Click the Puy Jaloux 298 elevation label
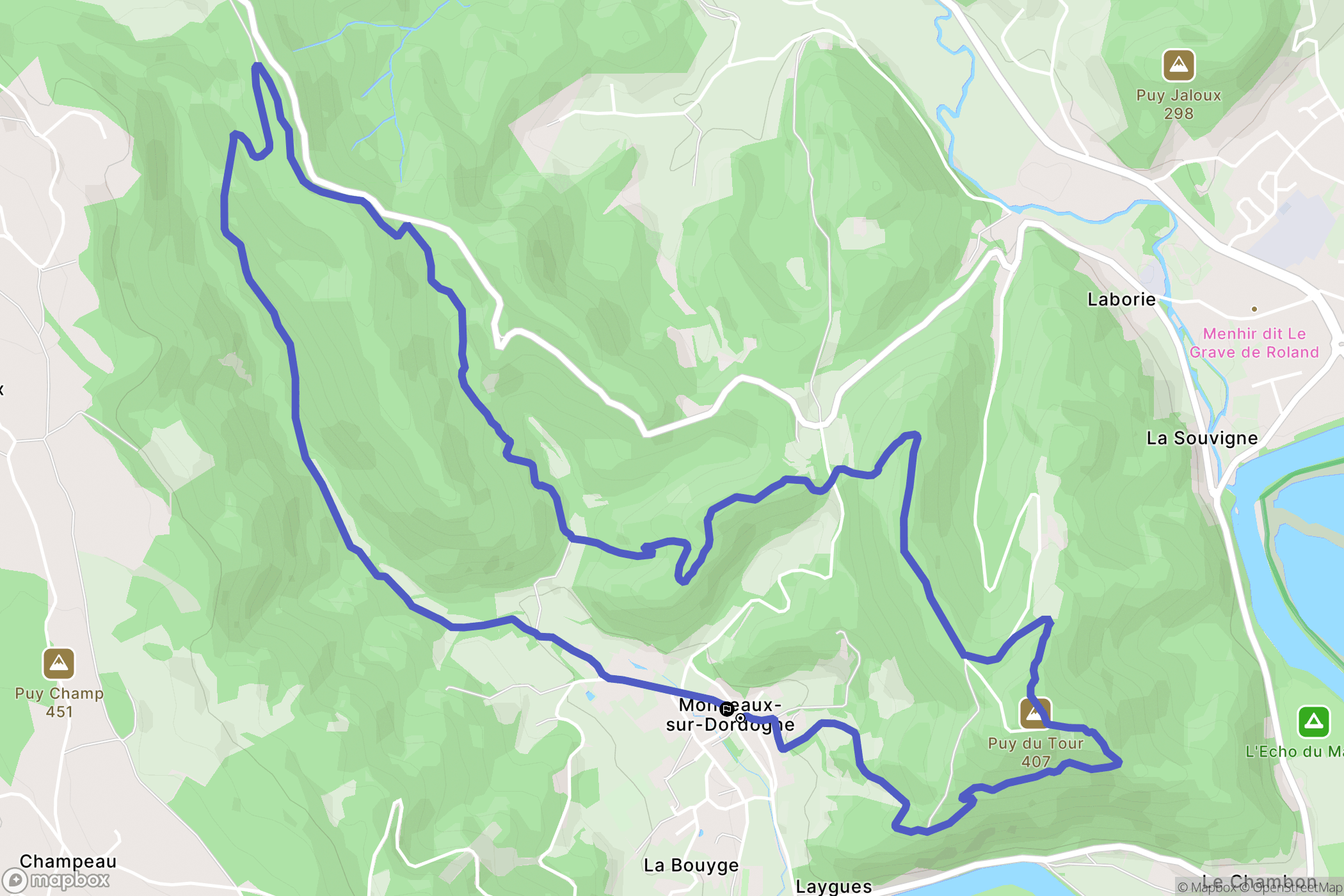This screenshot has height=896, width=1344. [x=1178, y=104]
